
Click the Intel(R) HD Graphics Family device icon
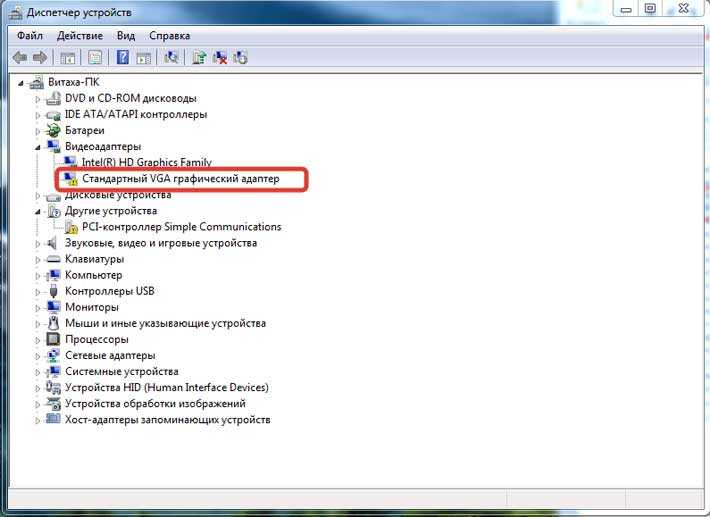(70, 162)
